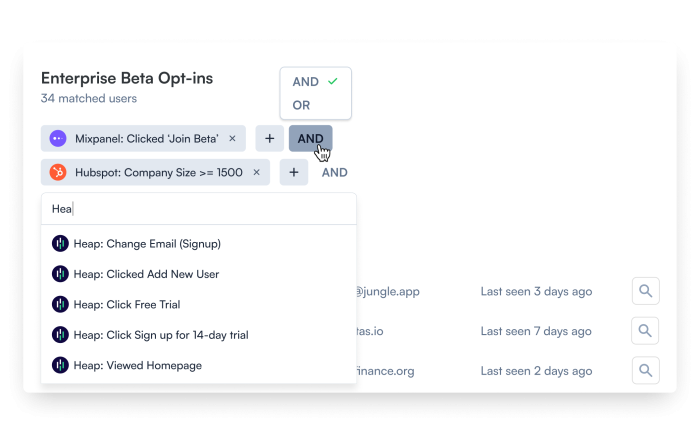
Task: Click the search field containing 'Hea'
Action: [x=199, y=209]
